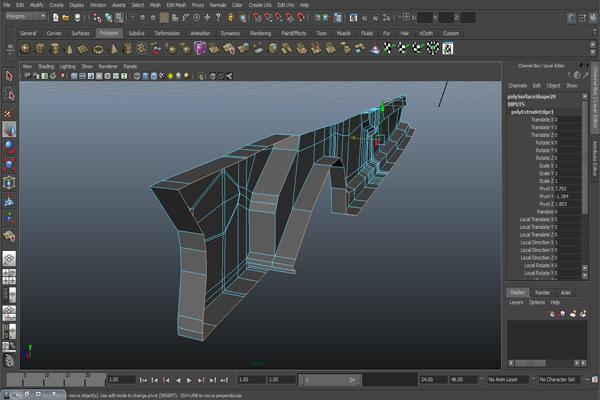The image size is (600, 400).
Task: Open the Edit Mesh menu
Action: (x=176, y=5)
